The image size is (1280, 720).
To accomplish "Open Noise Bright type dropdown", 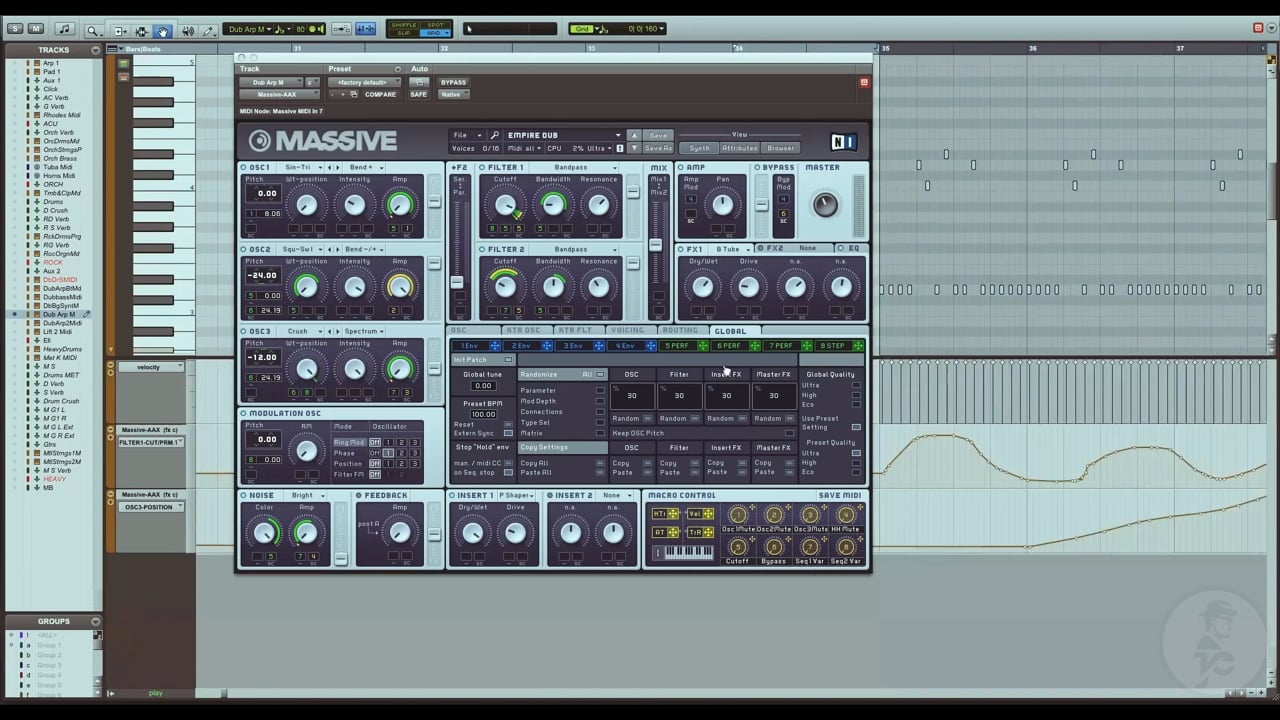I will pyautogui.click(x=308, y=495).
